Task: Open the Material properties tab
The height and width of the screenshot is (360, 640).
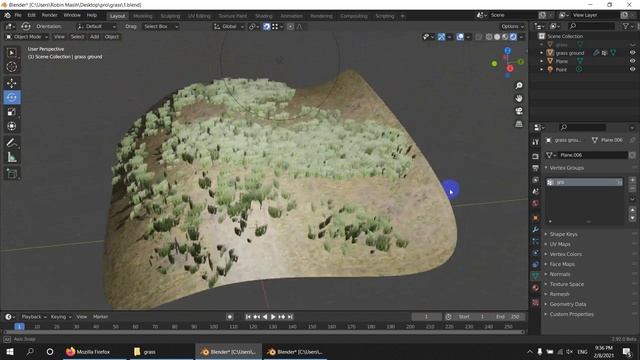Action: pyautogui.click(x=536, y=288)
